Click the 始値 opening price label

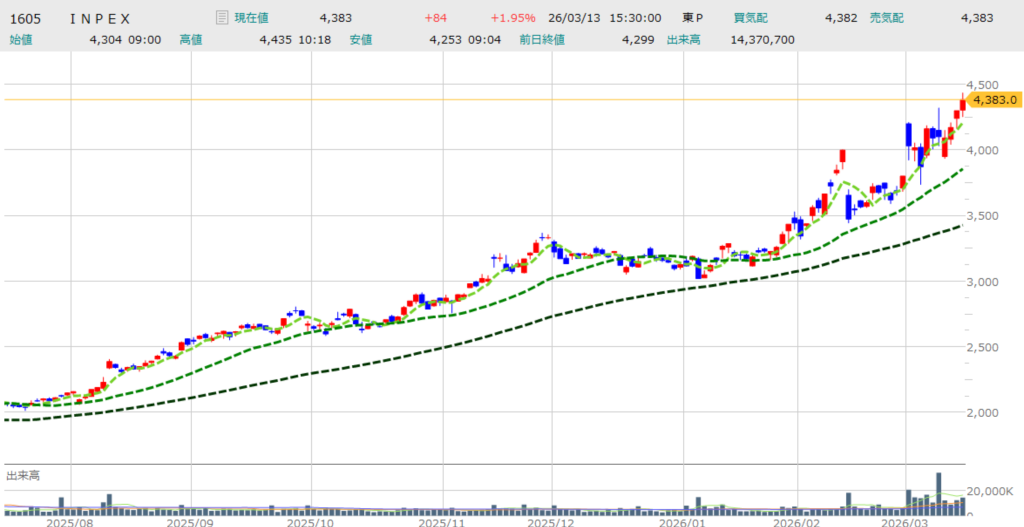tap(22, 40)
